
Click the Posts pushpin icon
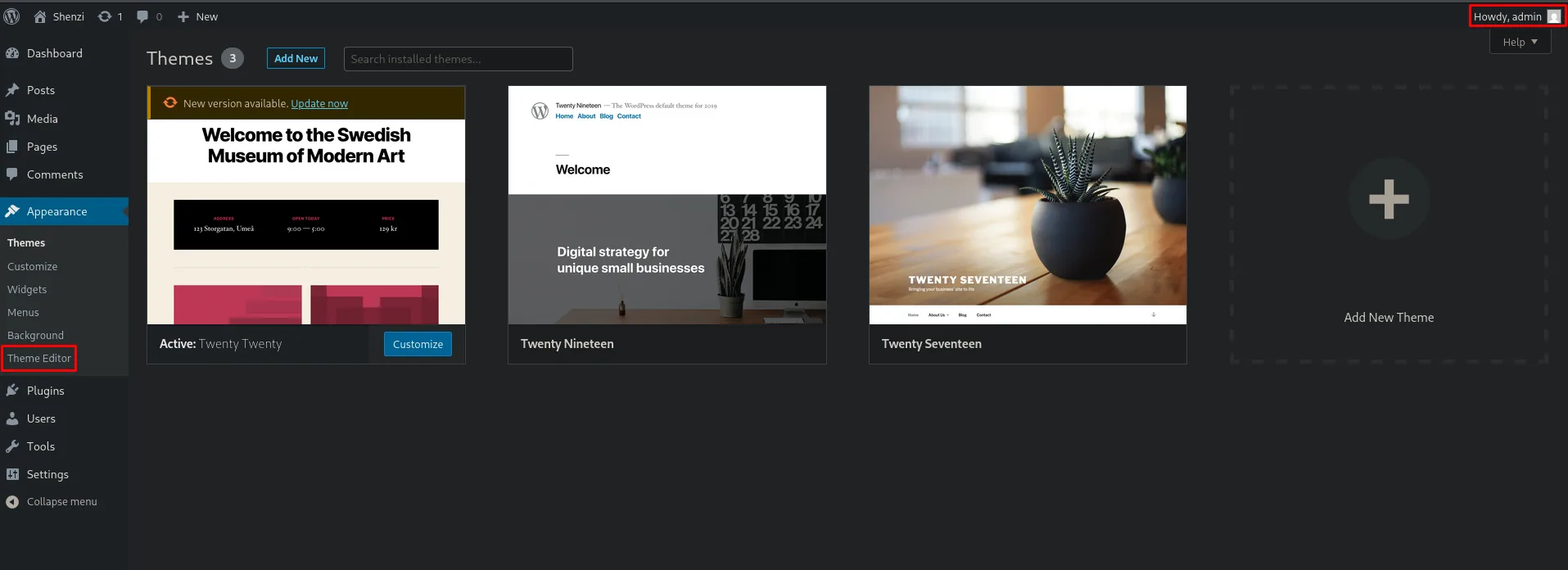(x=12, y=90)
